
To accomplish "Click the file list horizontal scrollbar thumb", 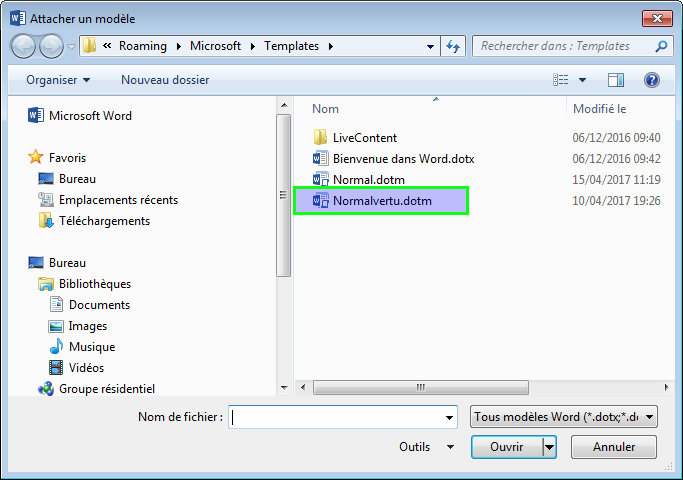I will [x=421, y=387].
